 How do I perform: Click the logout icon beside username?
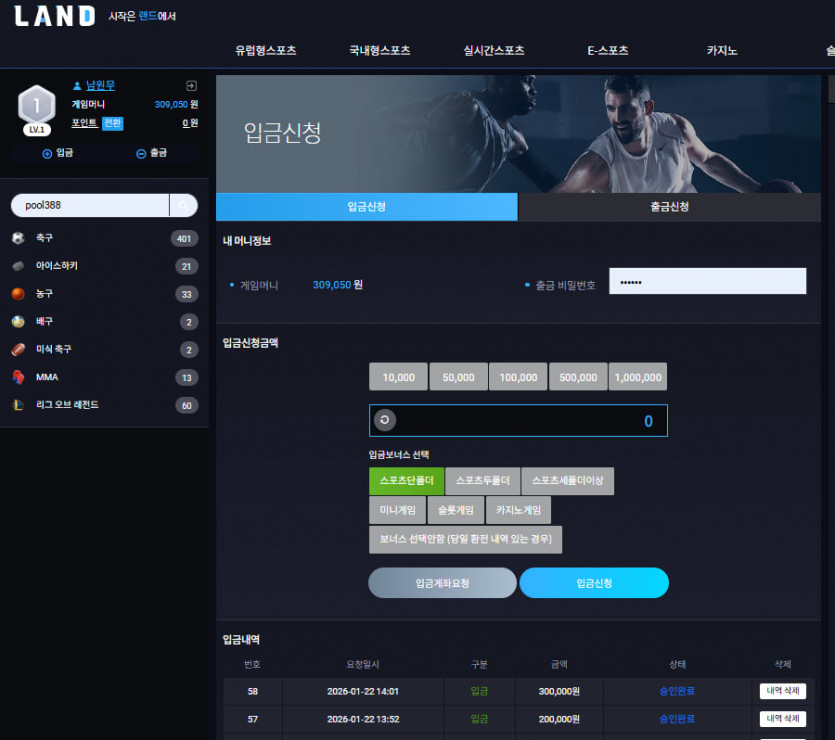(x=191, y=85)
